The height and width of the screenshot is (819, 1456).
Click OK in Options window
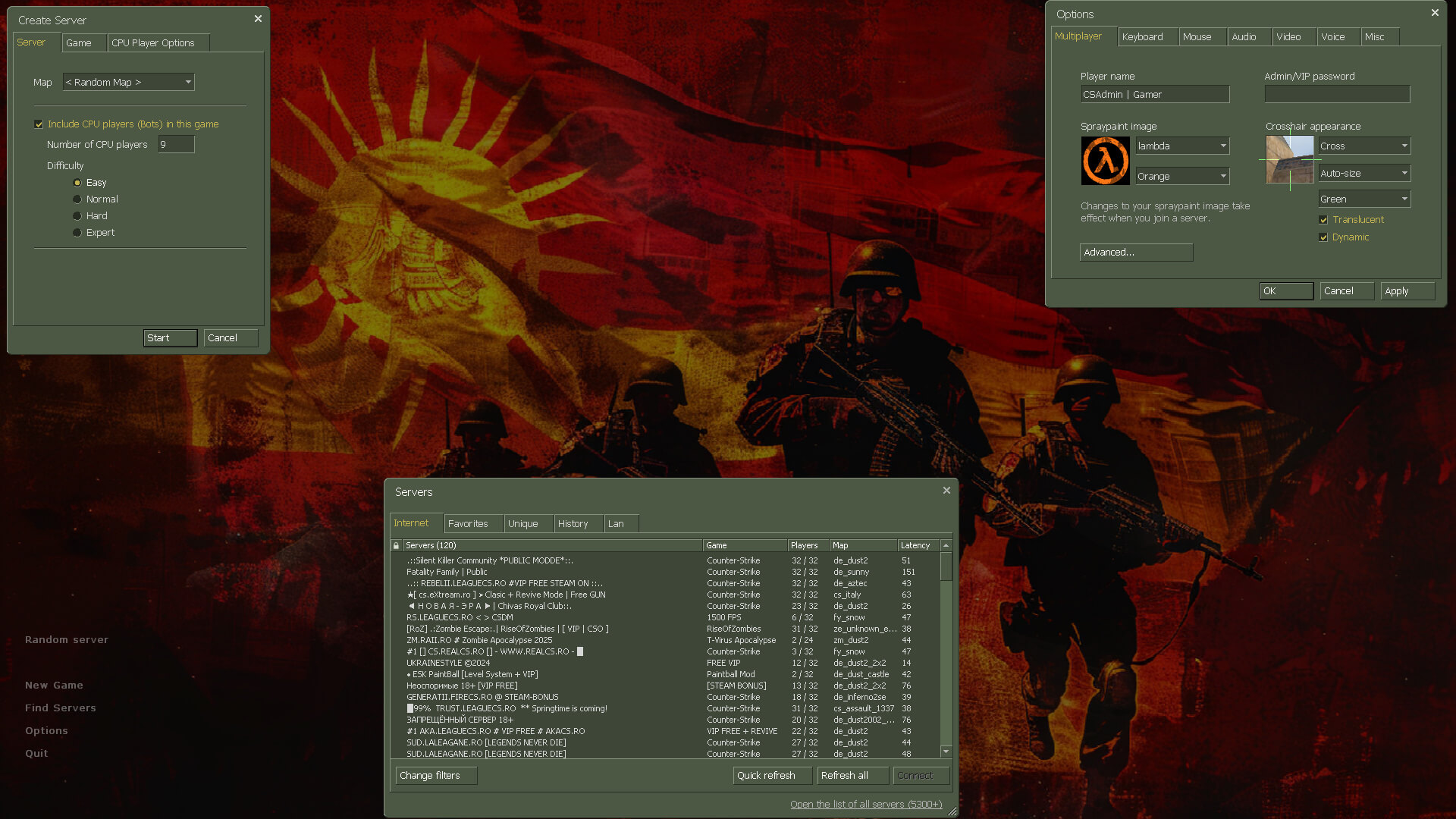pyautogui.click(x=1287, y=291)
